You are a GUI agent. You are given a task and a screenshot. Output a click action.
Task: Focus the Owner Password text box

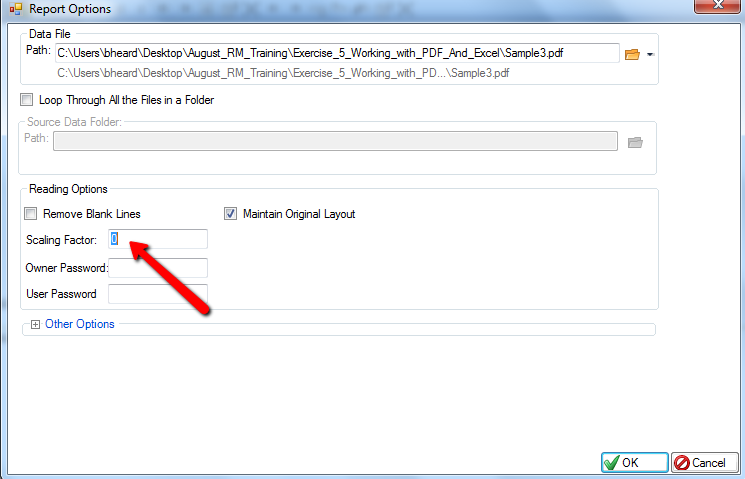pos(157,267)
